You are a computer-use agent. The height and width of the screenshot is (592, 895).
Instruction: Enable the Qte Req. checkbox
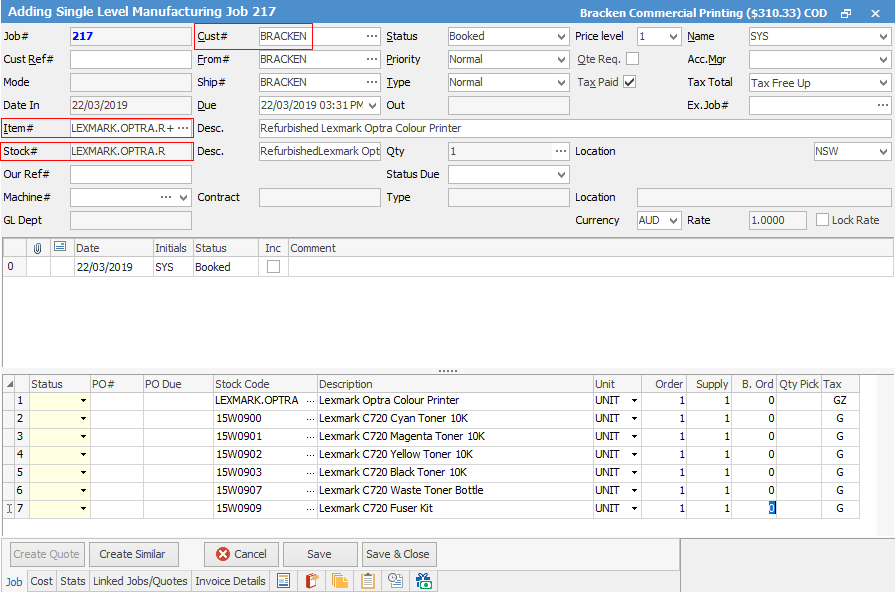(x=632, y=59)
